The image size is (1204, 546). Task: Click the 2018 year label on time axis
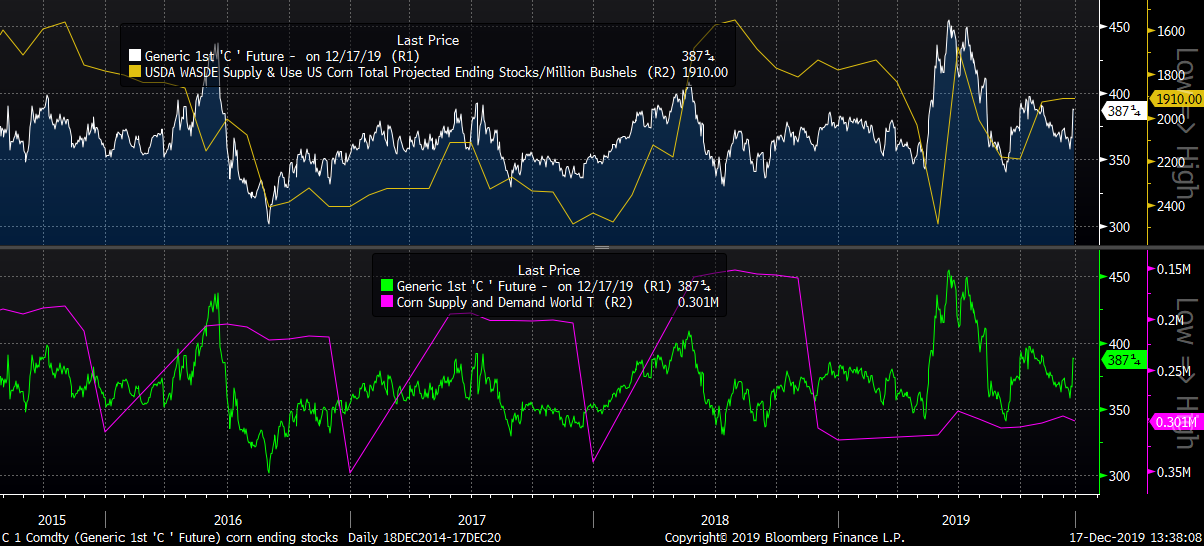pos(714,520)
